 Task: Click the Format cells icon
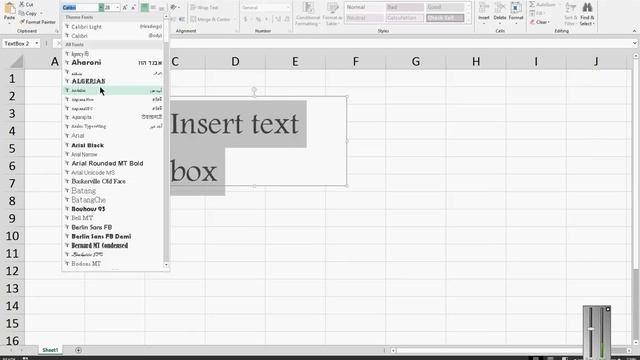(516, 8)
